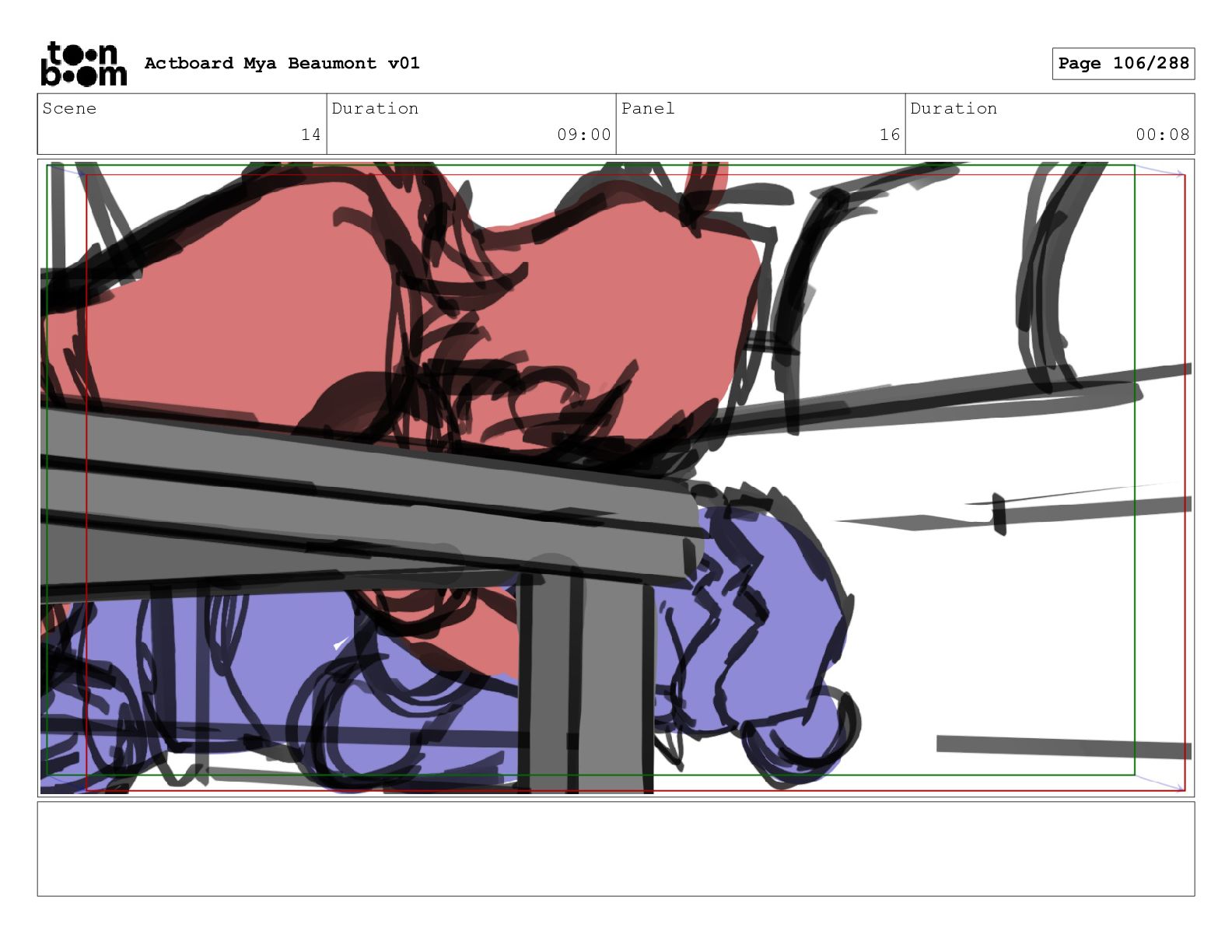Click the 'Page 106/288' box
This screenshot has width=1232, height=952.
coord(1123,64)
